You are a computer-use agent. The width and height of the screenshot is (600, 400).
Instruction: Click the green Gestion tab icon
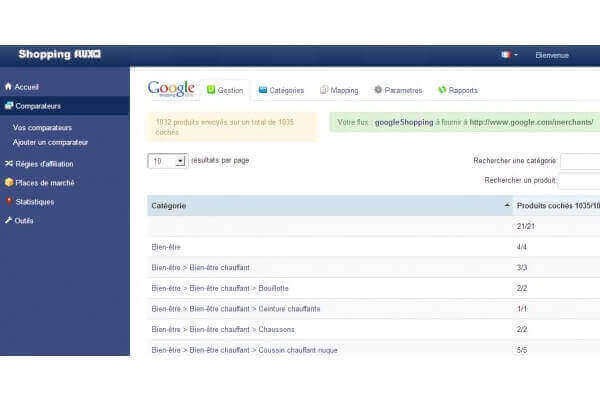tap(211, 90)
